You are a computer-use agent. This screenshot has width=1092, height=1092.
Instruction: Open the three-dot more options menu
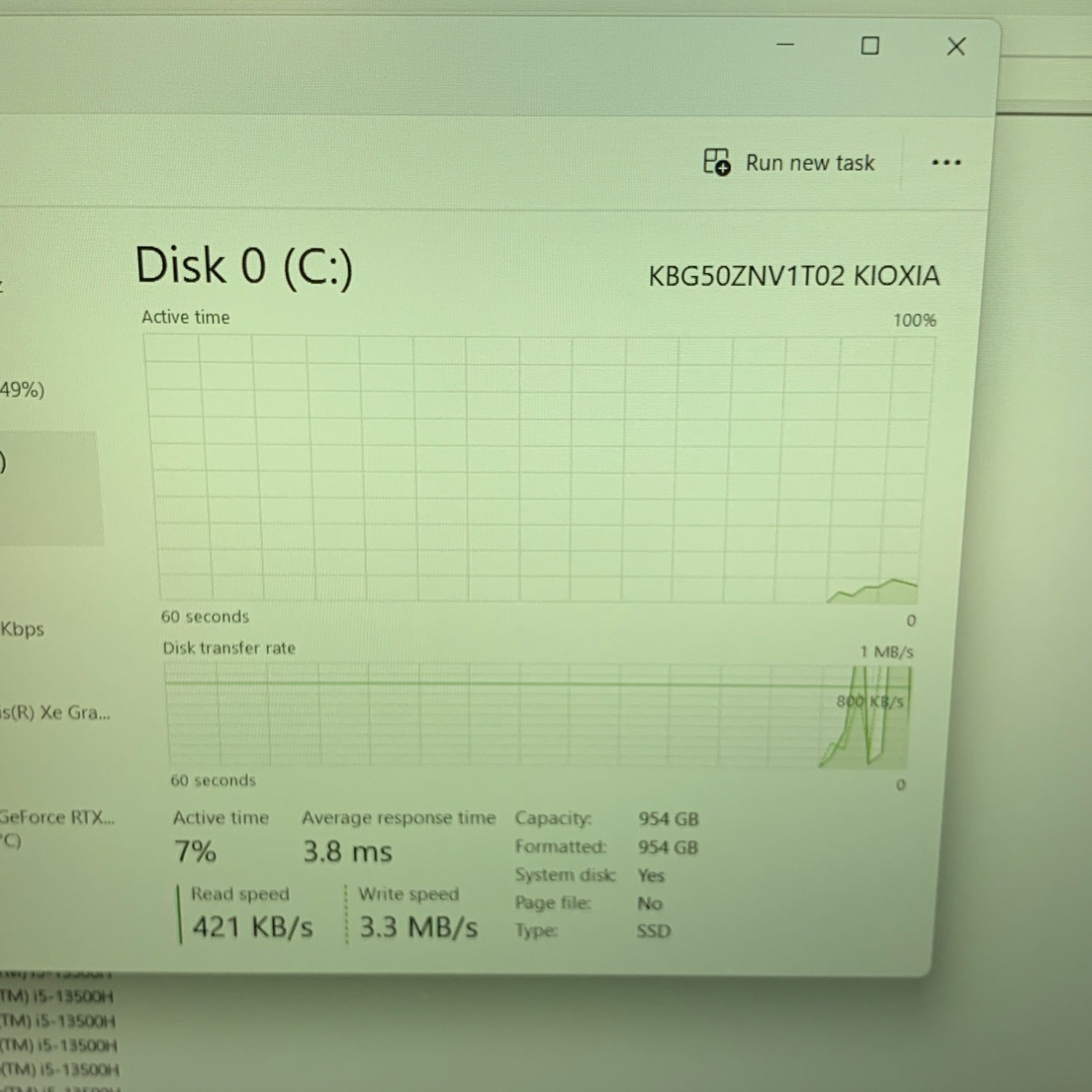pos(946,162)
